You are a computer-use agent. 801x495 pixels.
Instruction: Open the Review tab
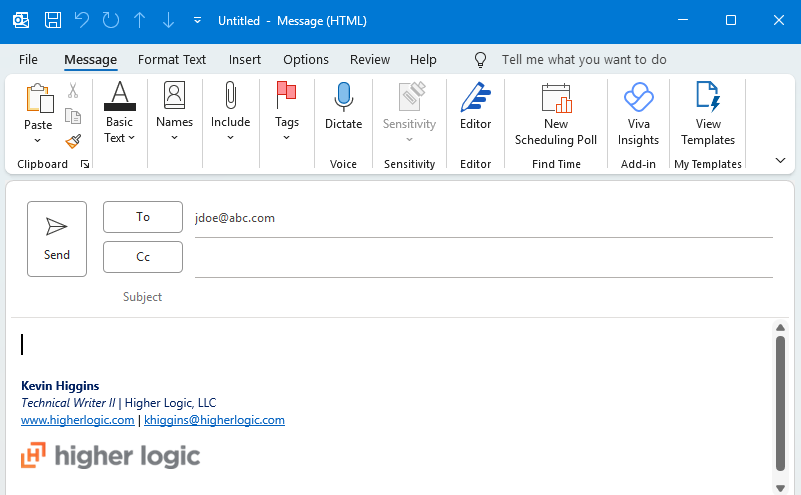[370, 60]
